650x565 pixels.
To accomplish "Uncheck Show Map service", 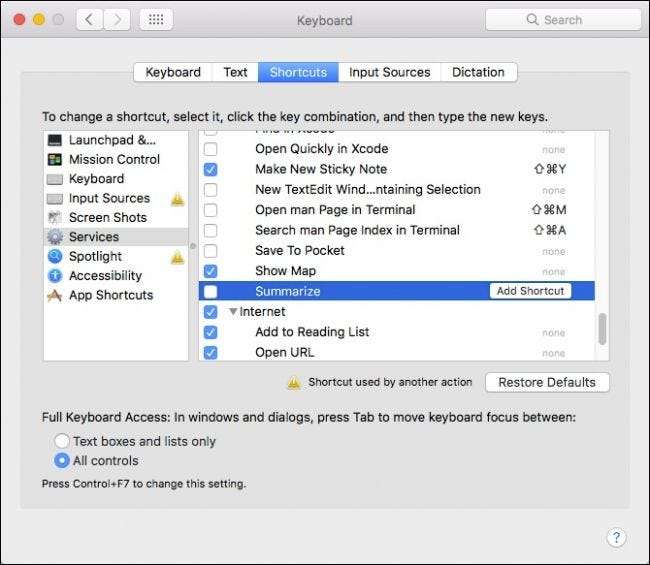I will [x=211, y=271].
